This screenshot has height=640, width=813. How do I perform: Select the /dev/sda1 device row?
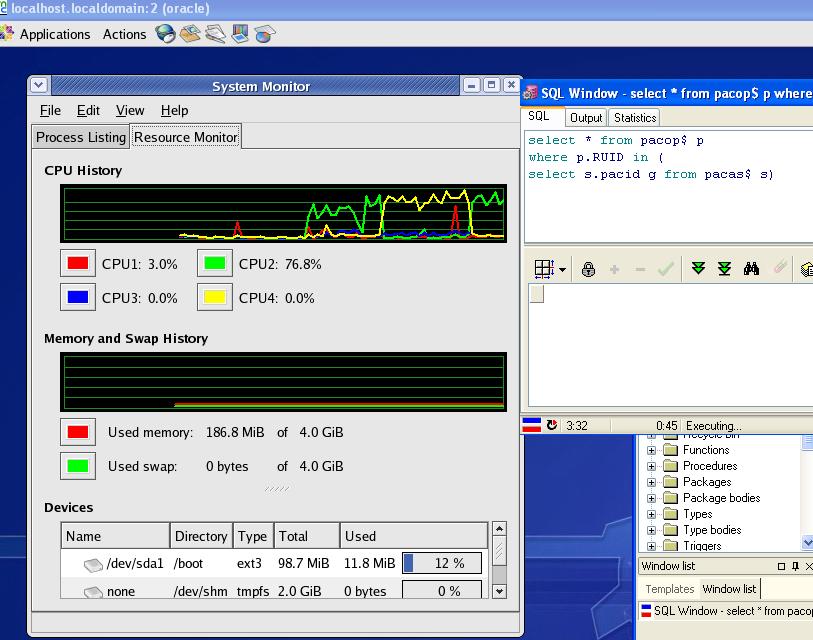274,563
